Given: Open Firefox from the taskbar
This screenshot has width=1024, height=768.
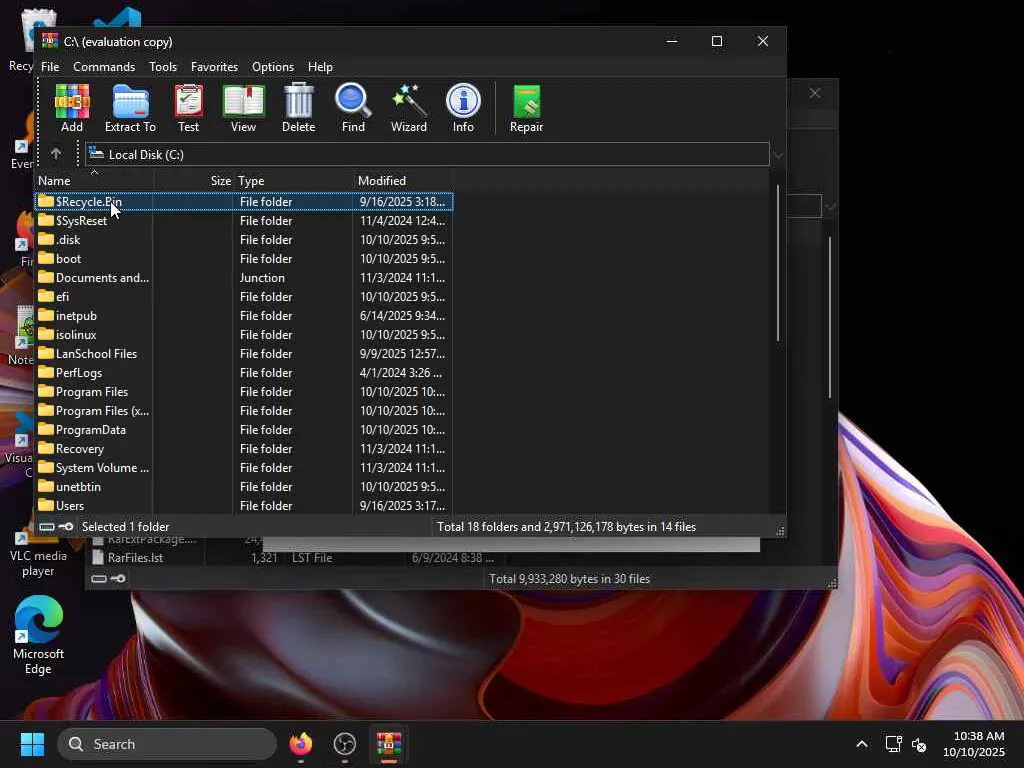Looking at the screenshot, I should coord(301,744).
